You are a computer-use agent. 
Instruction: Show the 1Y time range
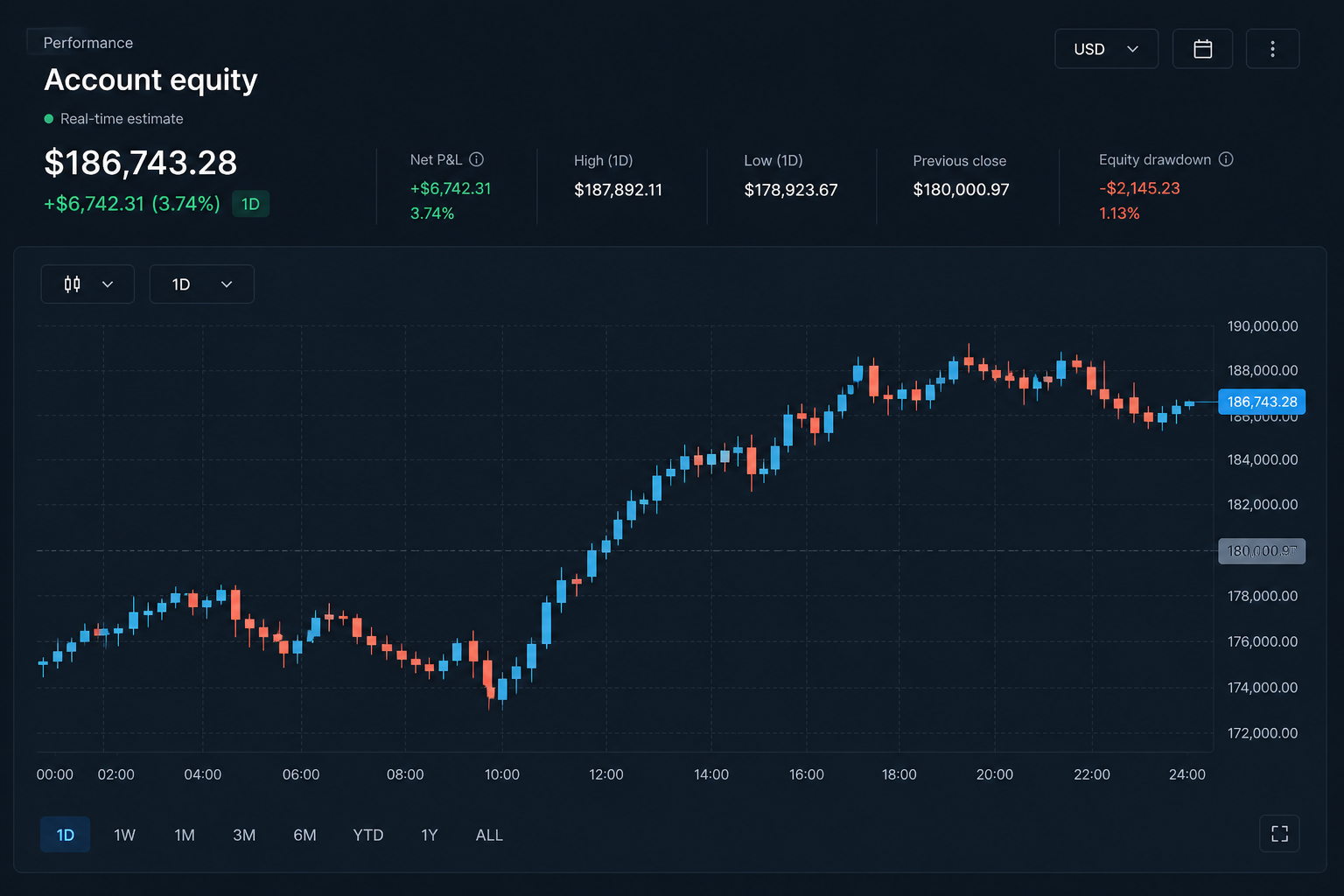coord(429,835)
